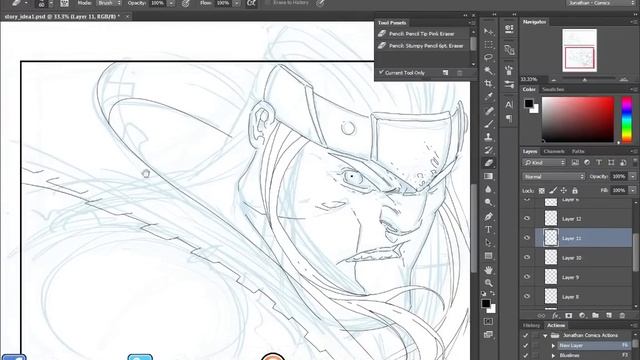Open the Character panel icon
Viewport: 640px width, 360px height.
point(509,104)
